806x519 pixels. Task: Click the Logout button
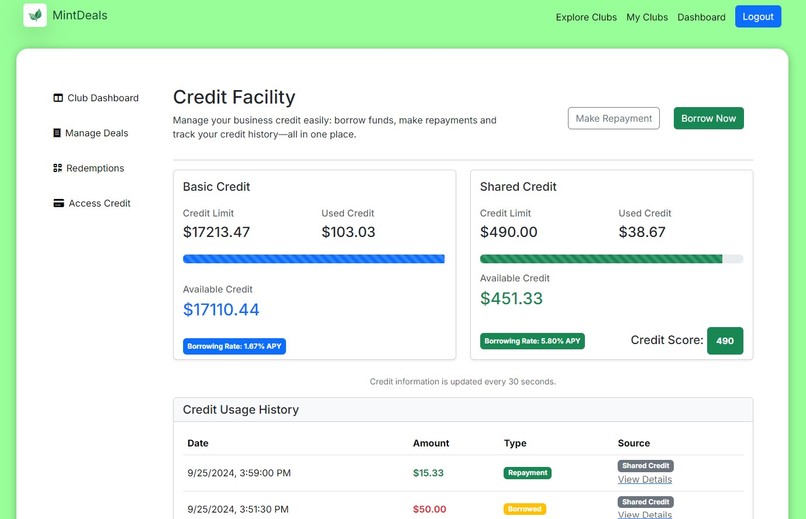click(758, 16)
